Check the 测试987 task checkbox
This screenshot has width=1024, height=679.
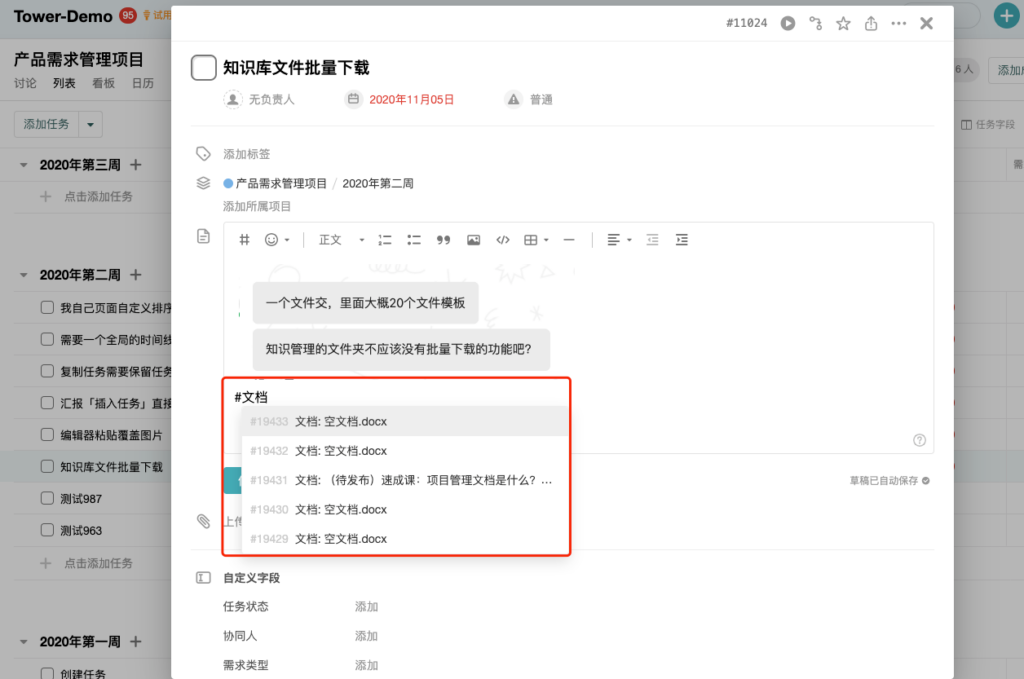(x=47, y=498)
